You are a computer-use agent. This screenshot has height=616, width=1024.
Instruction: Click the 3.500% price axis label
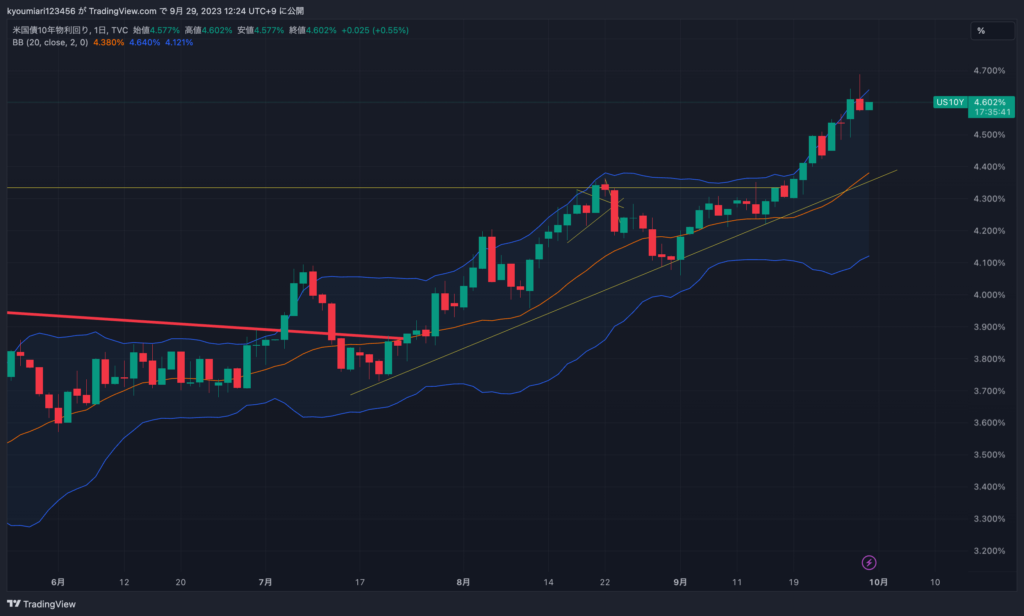pyautogui.click(x=989, y=455)
